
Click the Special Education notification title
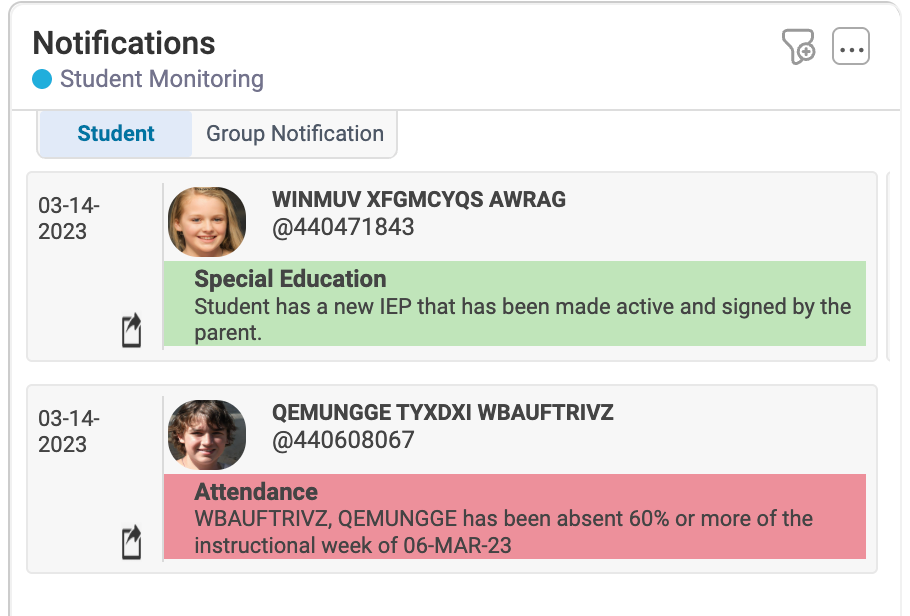pos(290,279)
